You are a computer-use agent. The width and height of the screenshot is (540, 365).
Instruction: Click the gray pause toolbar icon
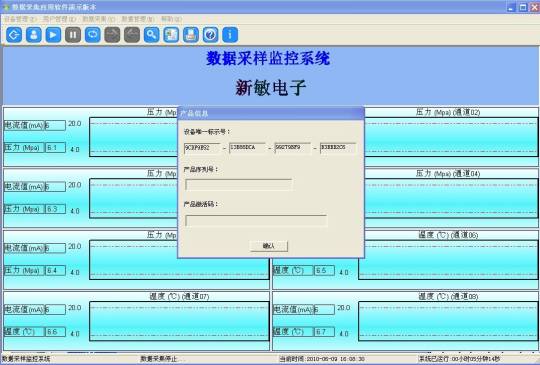point(73,35)
